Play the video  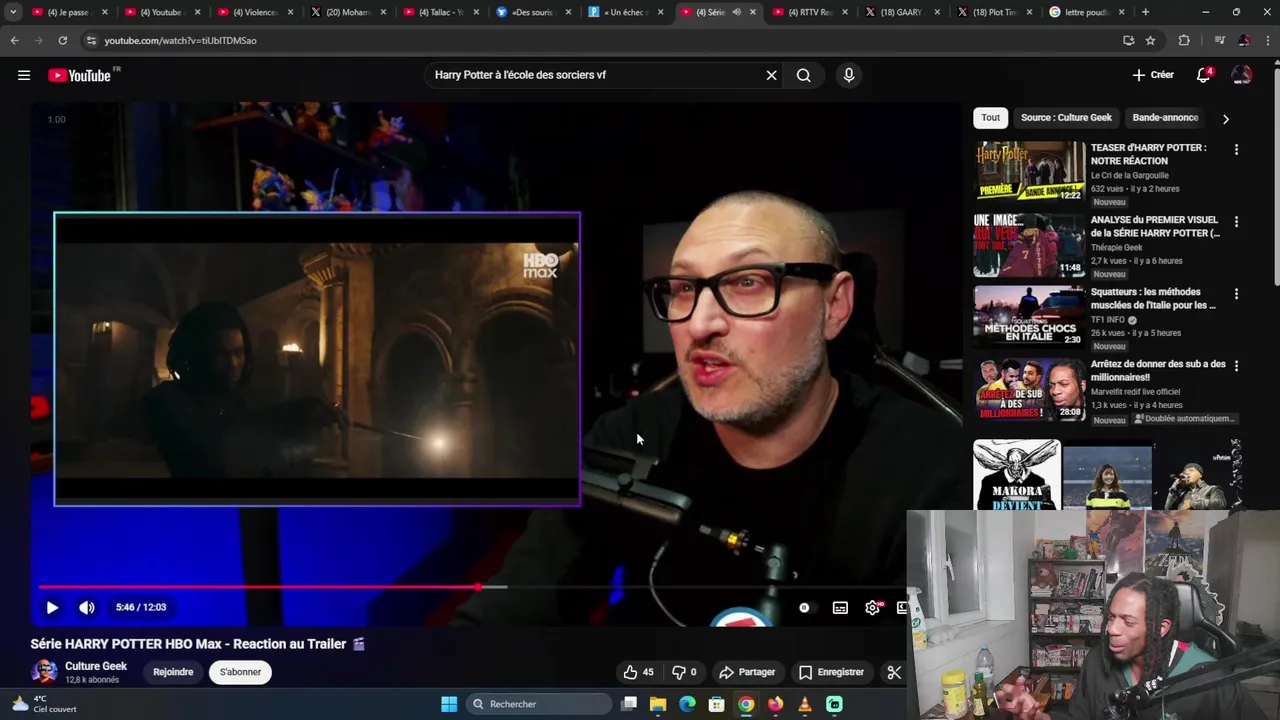tap(52, 607)
